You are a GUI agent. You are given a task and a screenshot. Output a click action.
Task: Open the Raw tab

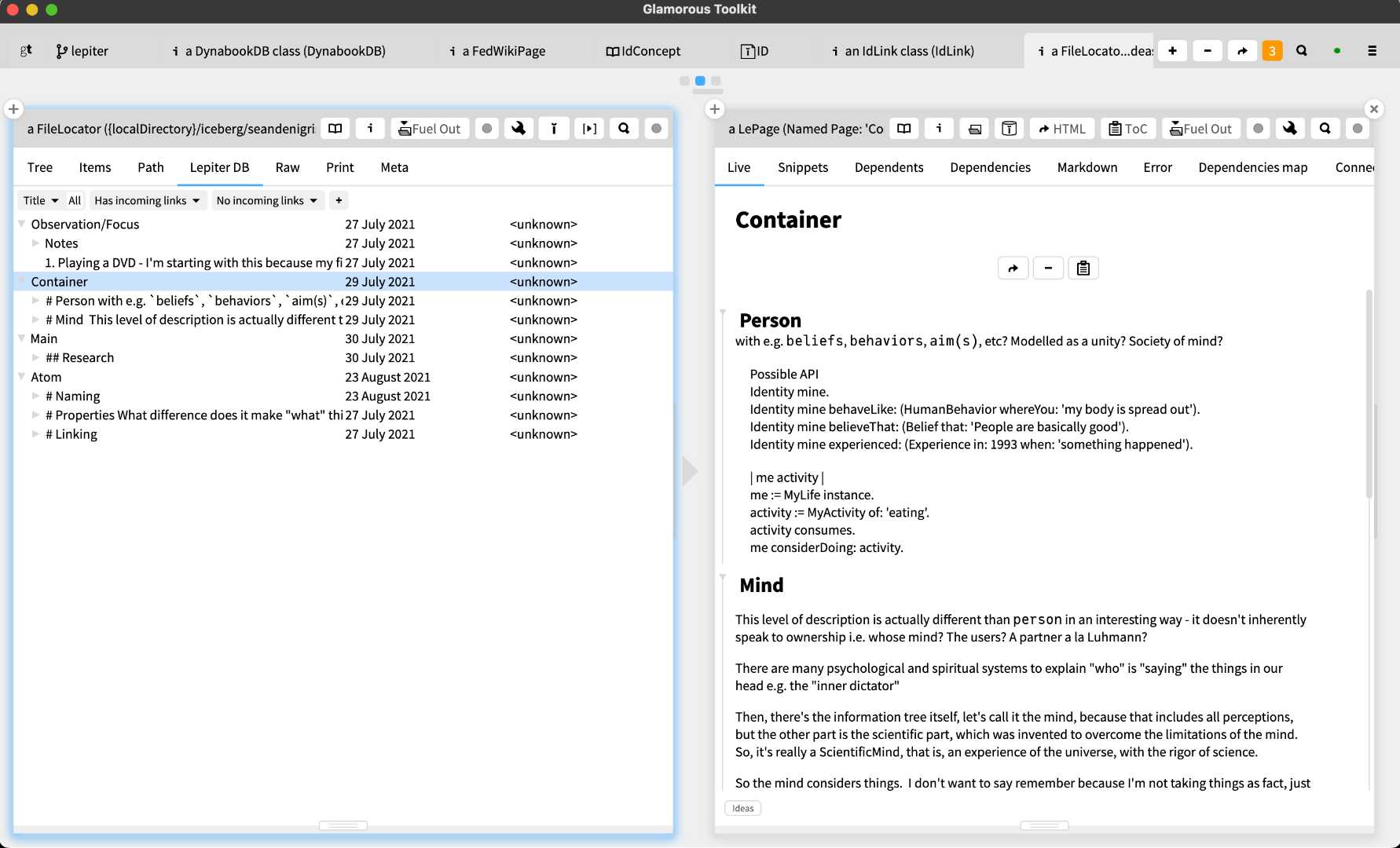[288, 167]
